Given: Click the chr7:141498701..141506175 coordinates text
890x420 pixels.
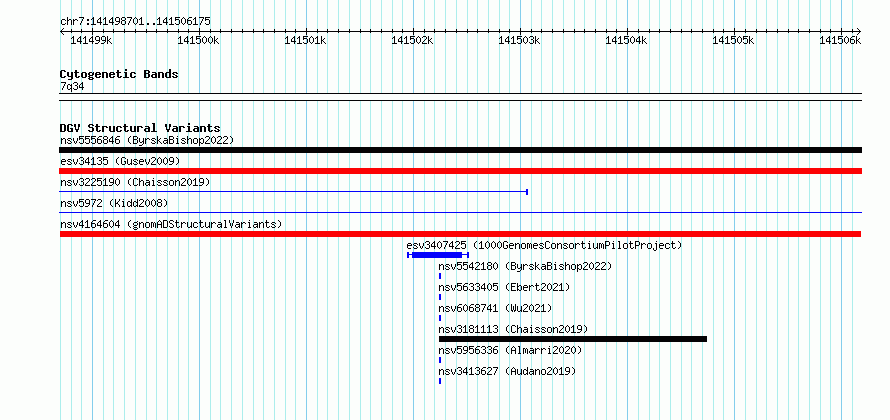Looking at the screenshot, I should [x=135, y=21].
